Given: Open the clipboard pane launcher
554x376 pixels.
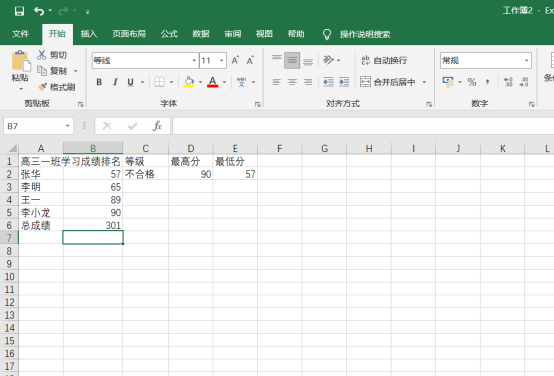Looking at the screenshot, I should click(x=81, y=104).
